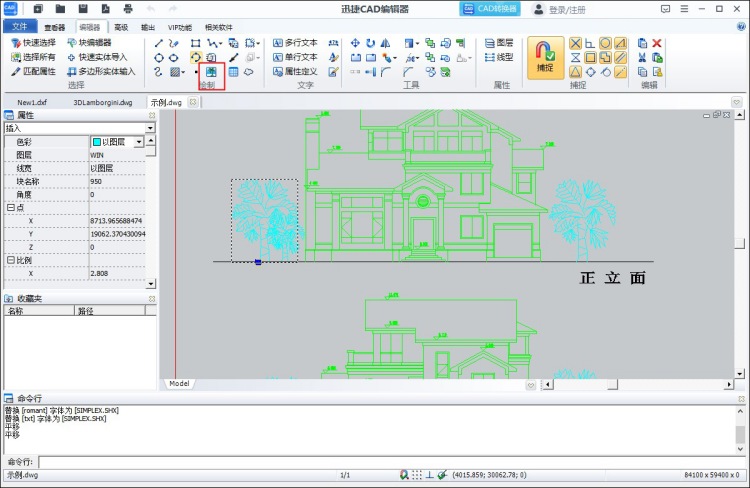Toggle parallel snap double-line icon
The width and height of the screenshot is (750, 488).
coord(620,58)
